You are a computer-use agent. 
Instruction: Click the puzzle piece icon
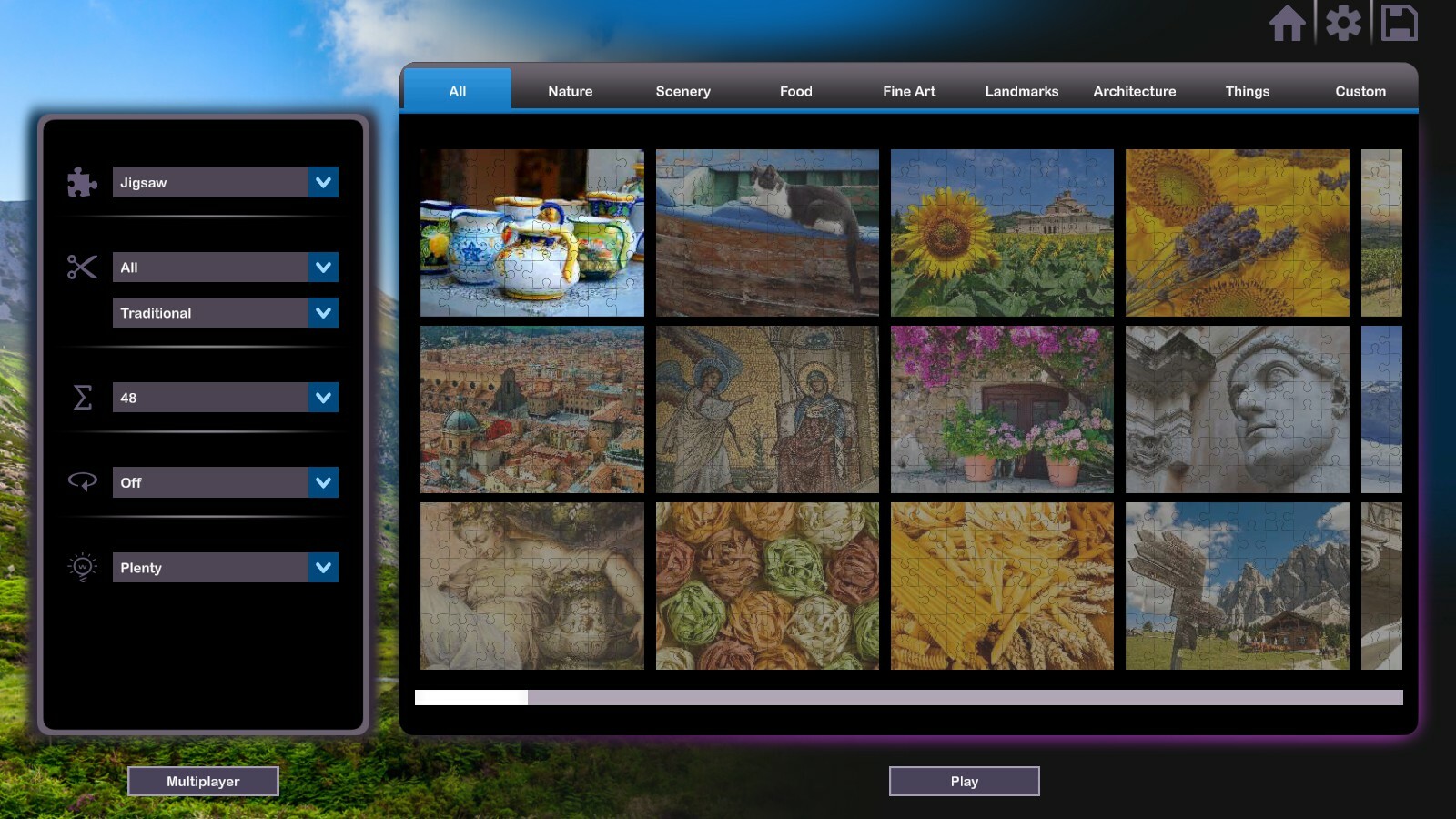click(82, 182)
